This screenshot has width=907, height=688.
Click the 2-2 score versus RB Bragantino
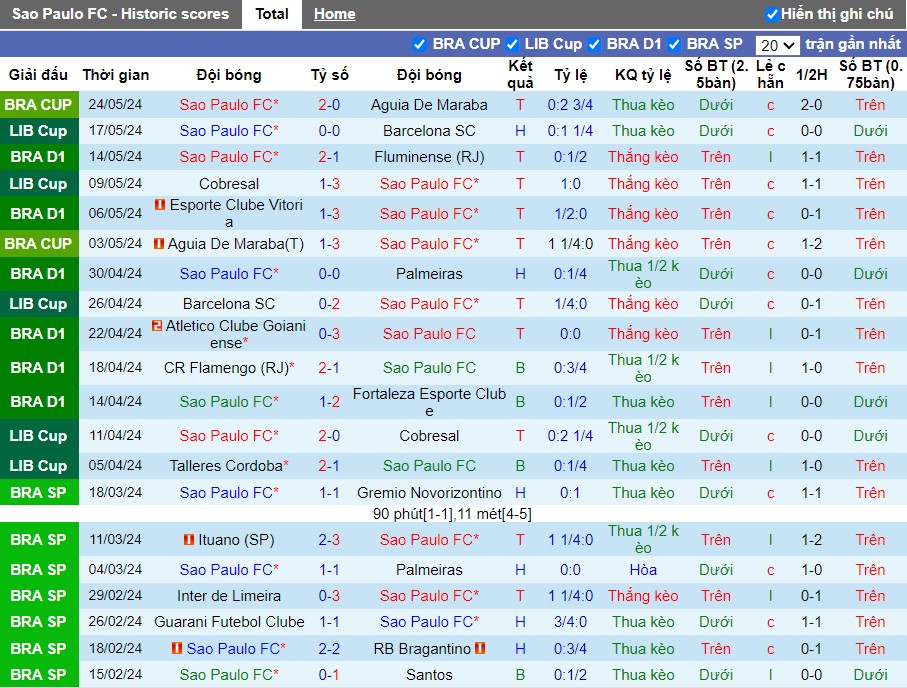click(x=329, y=648)
